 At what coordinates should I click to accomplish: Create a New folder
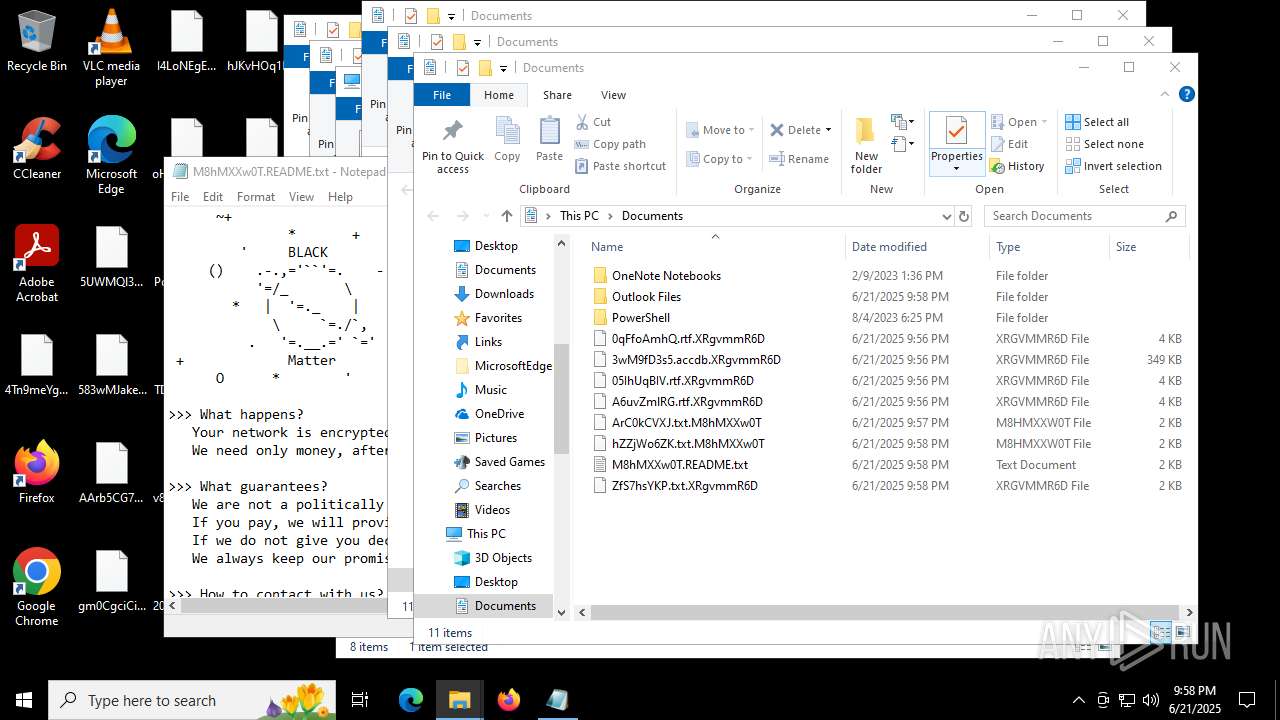(x=866, y=146)
